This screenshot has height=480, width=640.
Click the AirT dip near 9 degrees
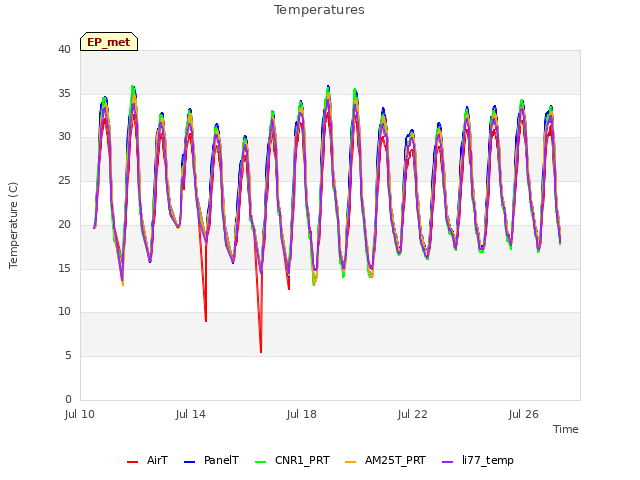point(206,321)
